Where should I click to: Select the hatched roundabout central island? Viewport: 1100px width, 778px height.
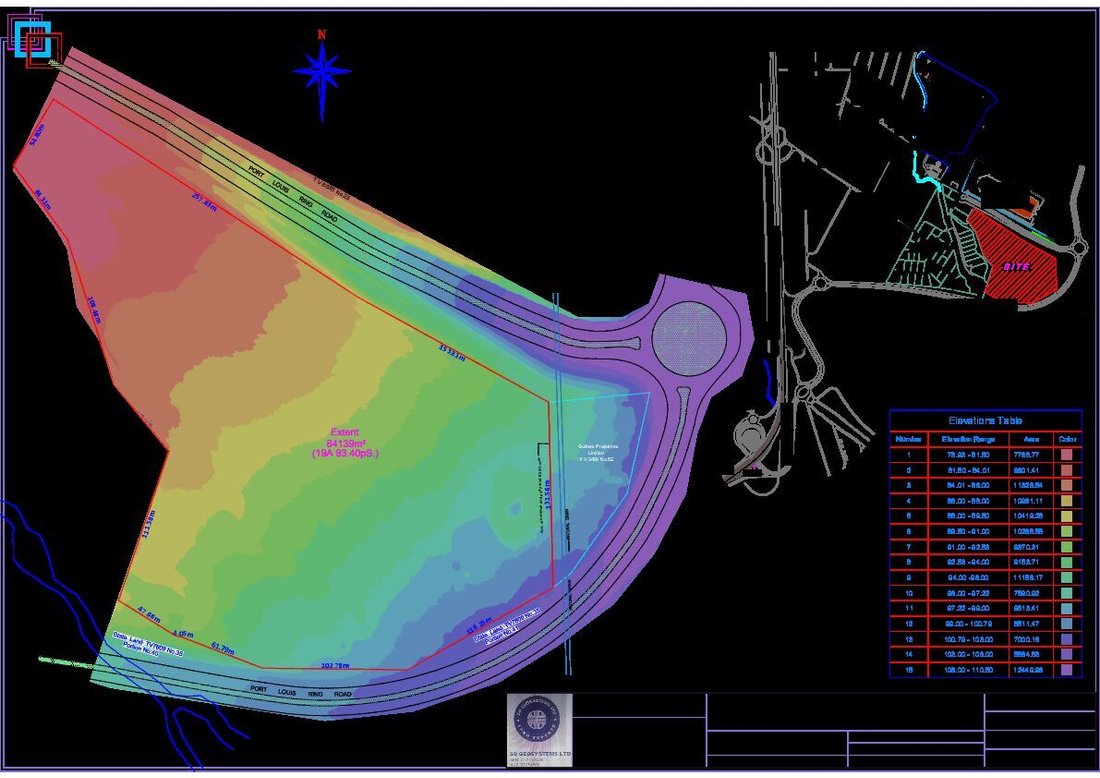pos(688,339)
